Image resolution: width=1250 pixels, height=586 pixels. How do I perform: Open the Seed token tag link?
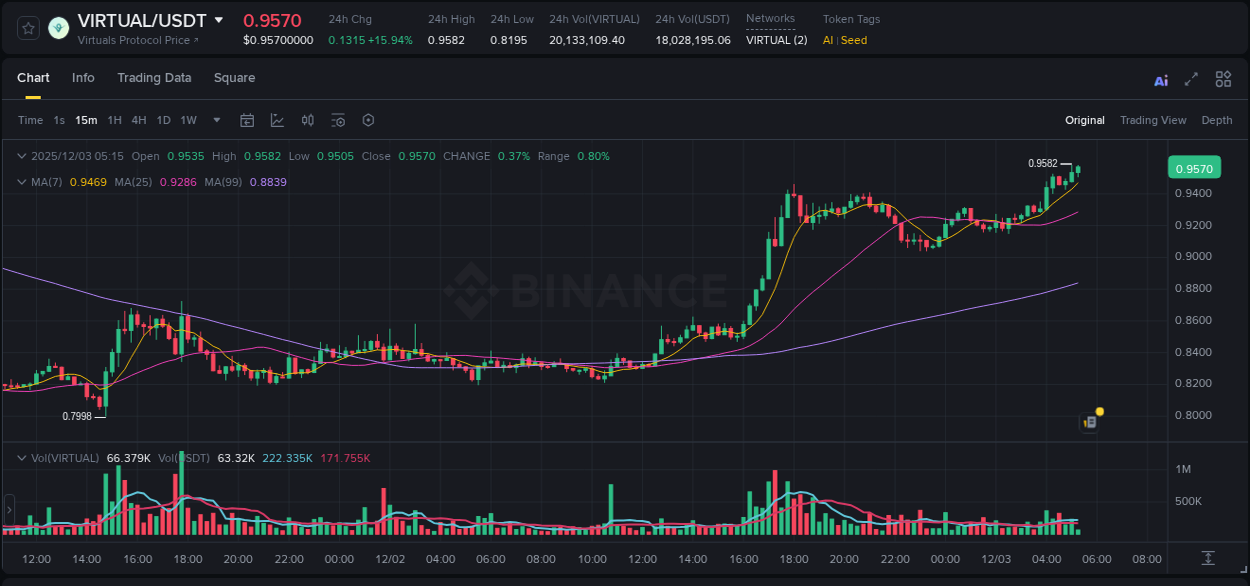click(853, 40)
